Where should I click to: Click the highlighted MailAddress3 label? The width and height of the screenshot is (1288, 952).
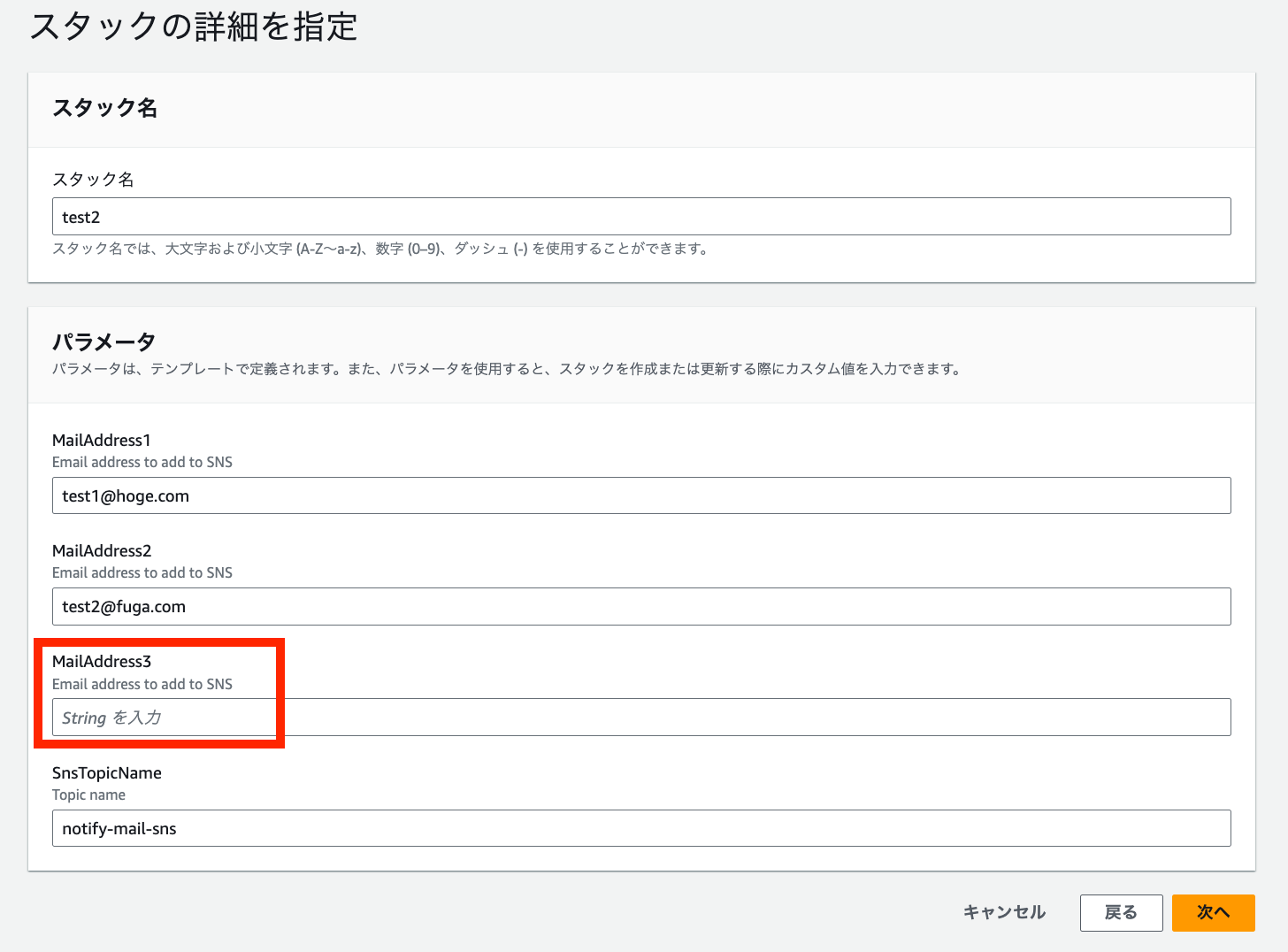(x=102, y=661)
